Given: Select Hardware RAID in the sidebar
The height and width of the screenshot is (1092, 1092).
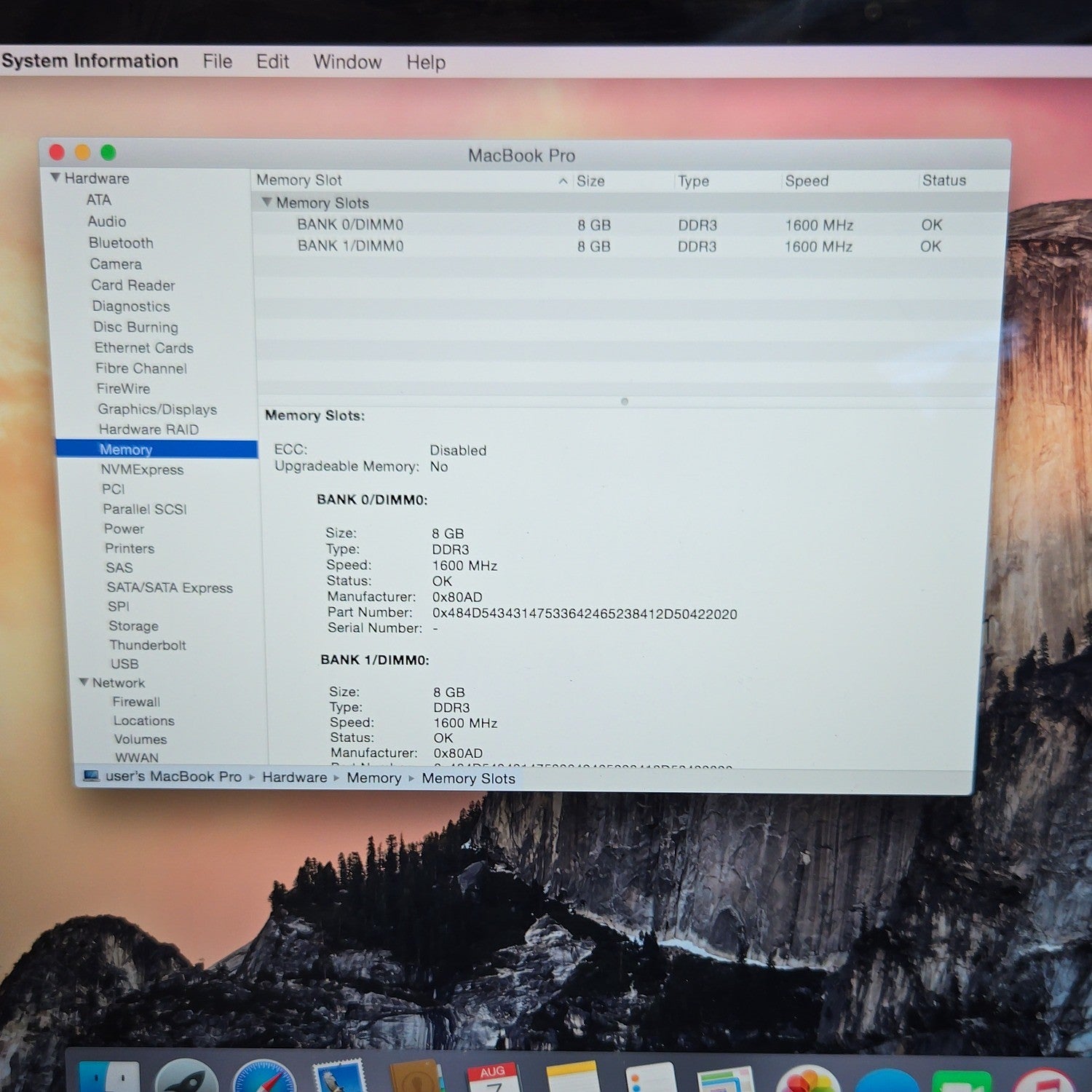Looking at the screenshot, I should (149, 430).
